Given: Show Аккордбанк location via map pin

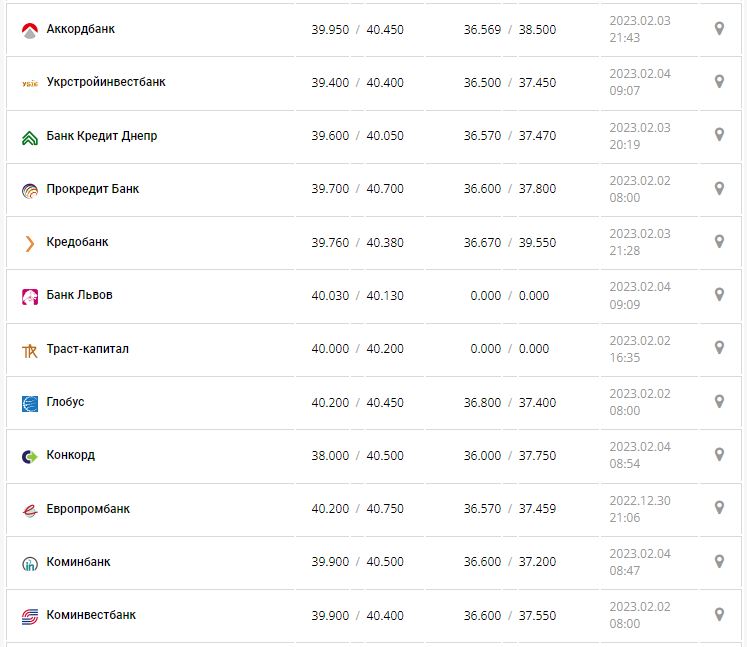Looking at the screenshot, I should click(x=718, y=29).
